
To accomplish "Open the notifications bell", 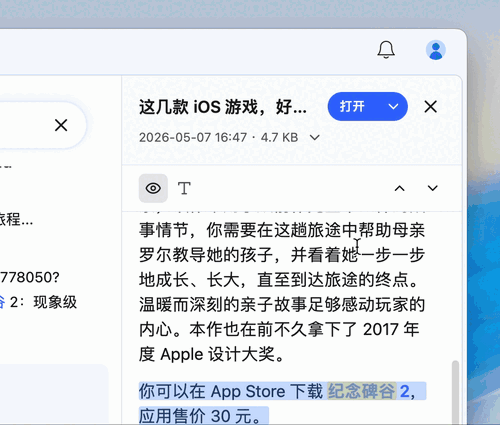I will pyautogui.click(x=386, y=50).
